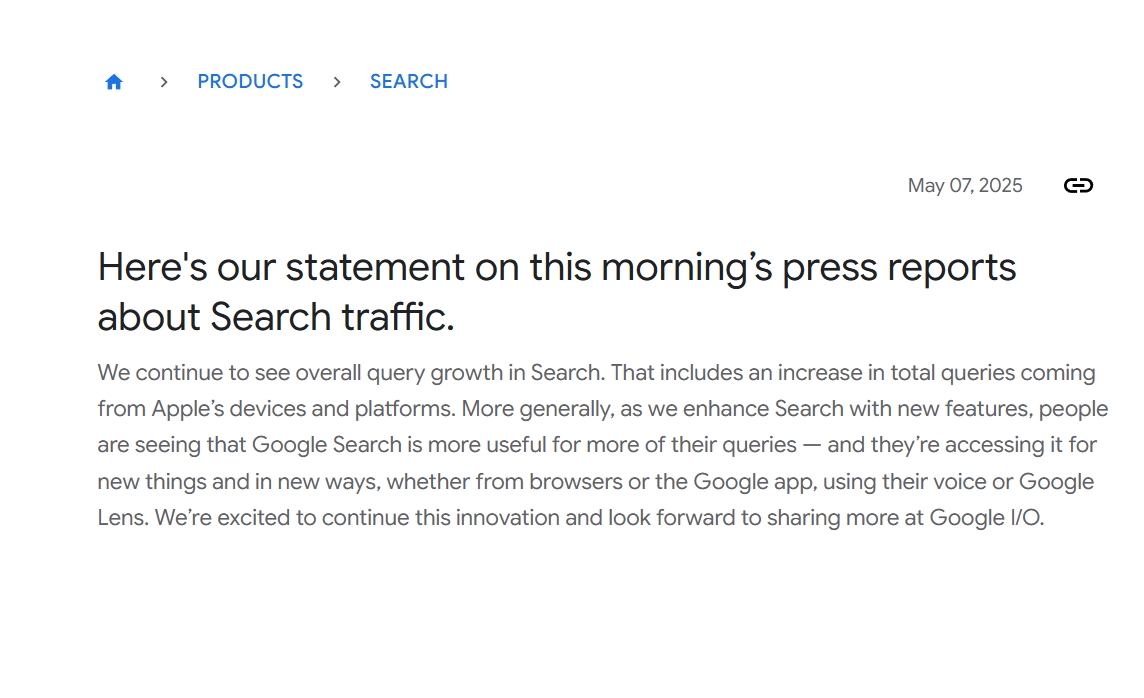1144x698 pixels.
Task: Open the PRODUCTS breadcrumb link
Action: [250, 82]
